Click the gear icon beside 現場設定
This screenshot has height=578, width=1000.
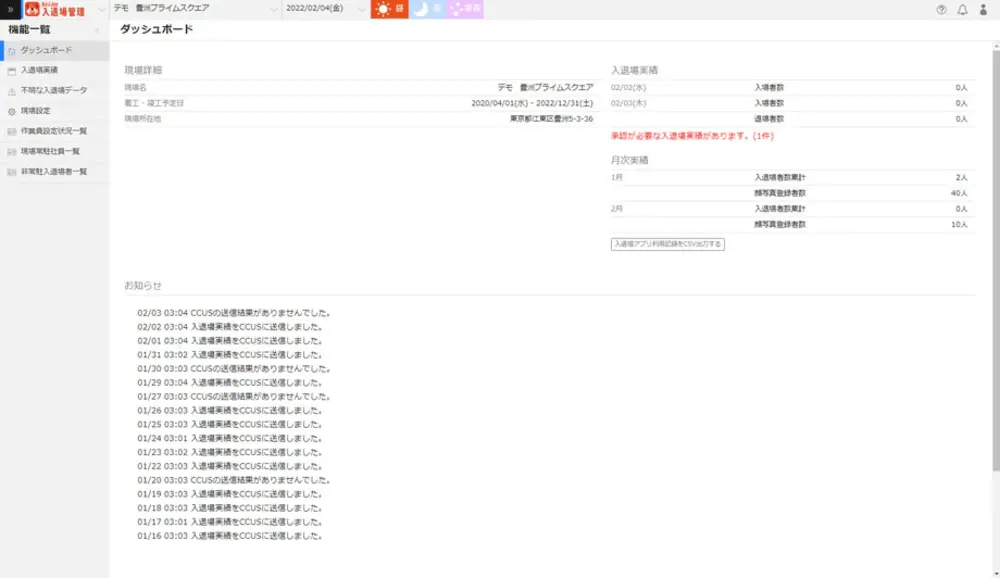(x=11, y=111)
